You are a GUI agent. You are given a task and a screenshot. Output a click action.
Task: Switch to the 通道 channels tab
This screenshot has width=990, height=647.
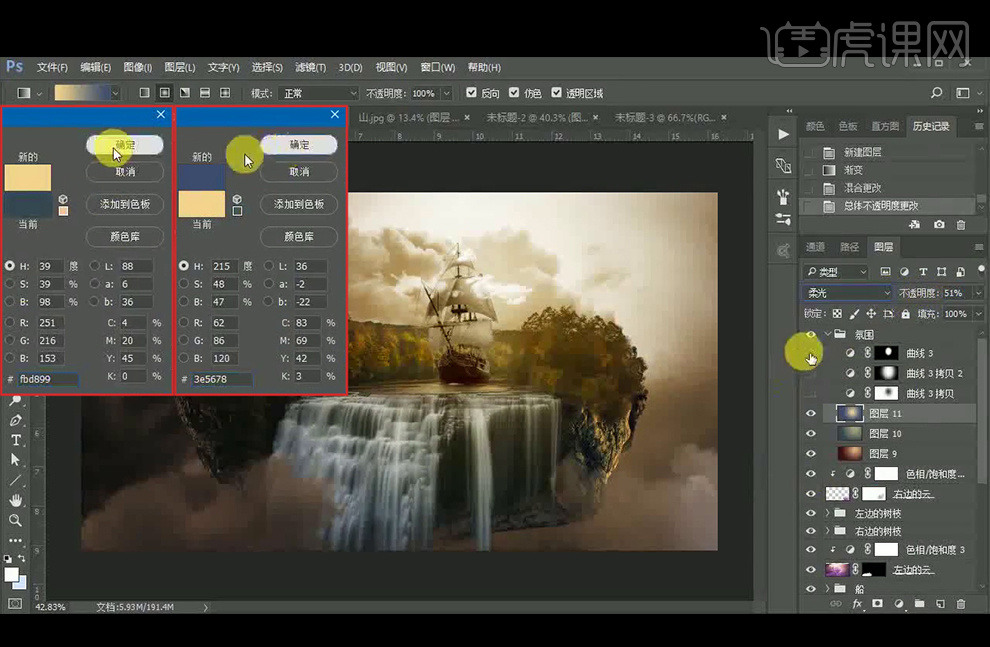pyautogui.click(x=815, y=247)
